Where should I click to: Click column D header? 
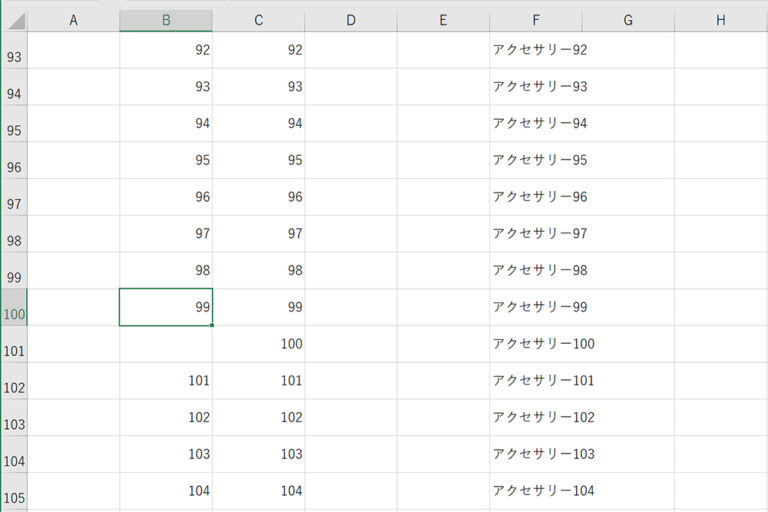tap(351, 21)
